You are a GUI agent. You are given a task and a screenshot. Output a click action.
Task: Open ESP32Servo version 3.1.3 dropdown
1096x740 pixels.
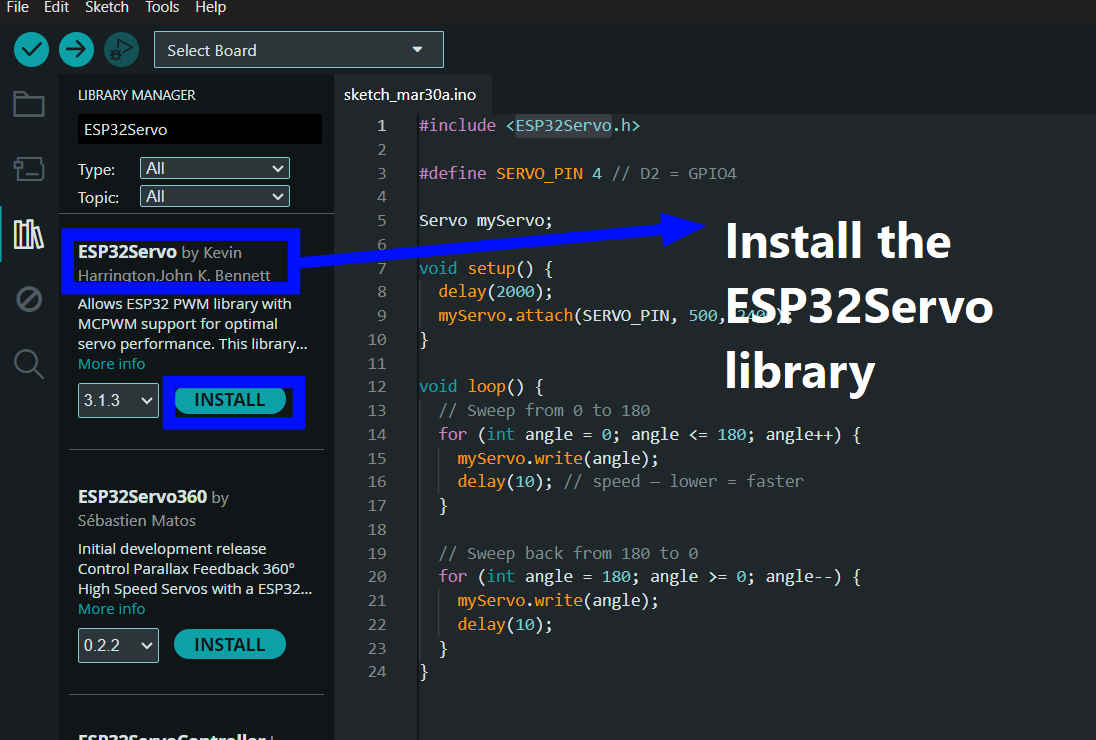118,400
